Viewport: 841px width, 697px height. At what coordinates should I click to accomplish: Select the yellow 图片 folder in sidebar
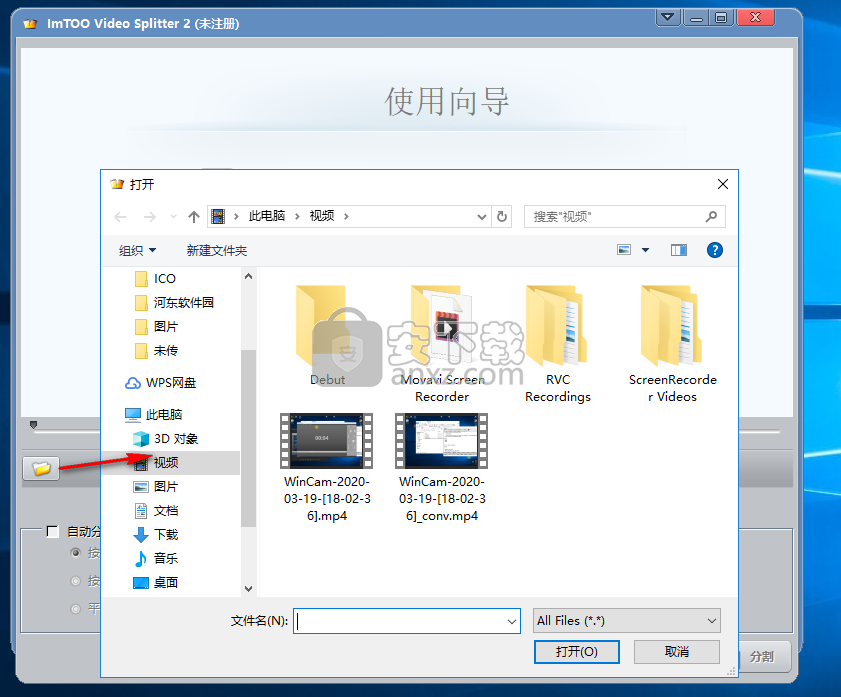tap(156, 327)
